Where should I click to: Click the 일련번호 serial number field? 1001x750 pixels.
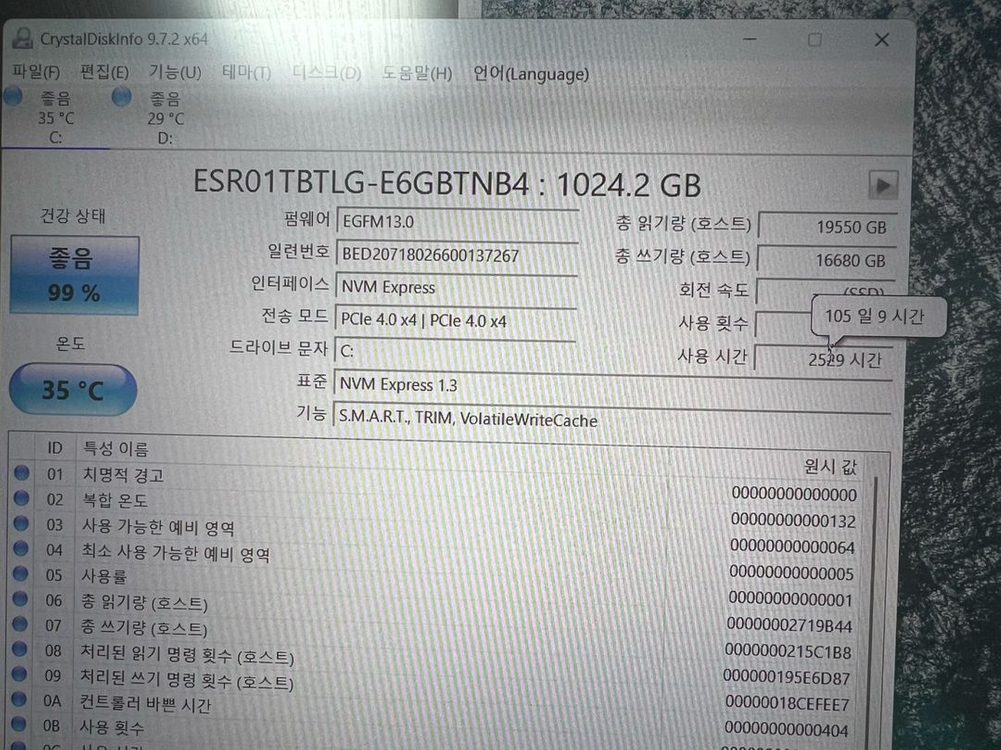[x=456, y=255]
